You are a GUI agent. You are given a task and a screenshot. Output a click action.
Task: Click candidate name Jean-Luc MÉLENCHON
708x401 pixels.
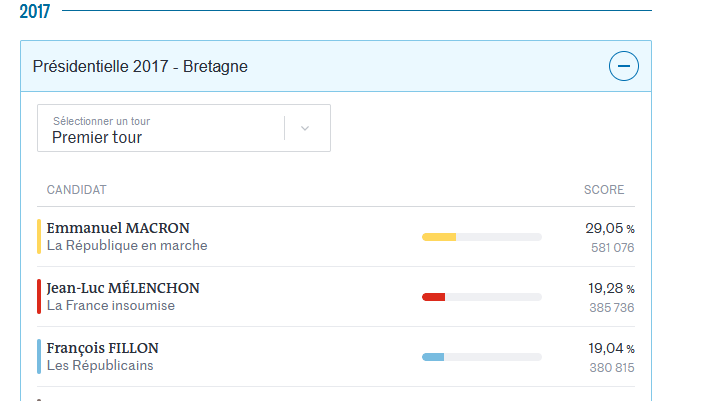[x=123, y=288]
